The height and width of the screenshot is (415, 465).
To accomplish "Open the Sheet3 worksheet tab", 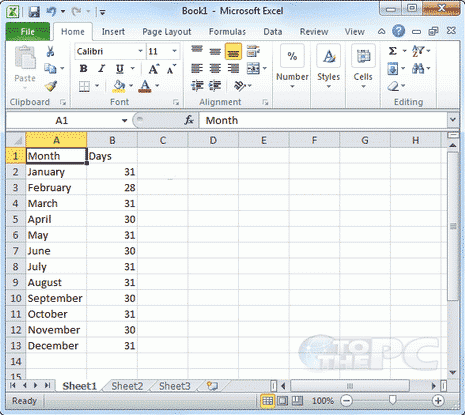I will (174, 386).
